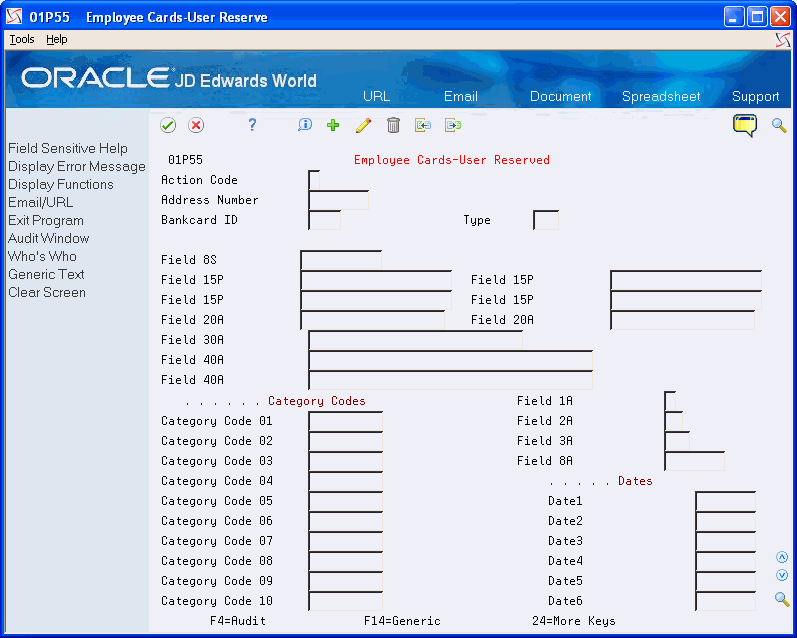Click the next record import icon
The height and width of the screenshot is (638, 797).
pyautogui.click(x=453, y=125)
